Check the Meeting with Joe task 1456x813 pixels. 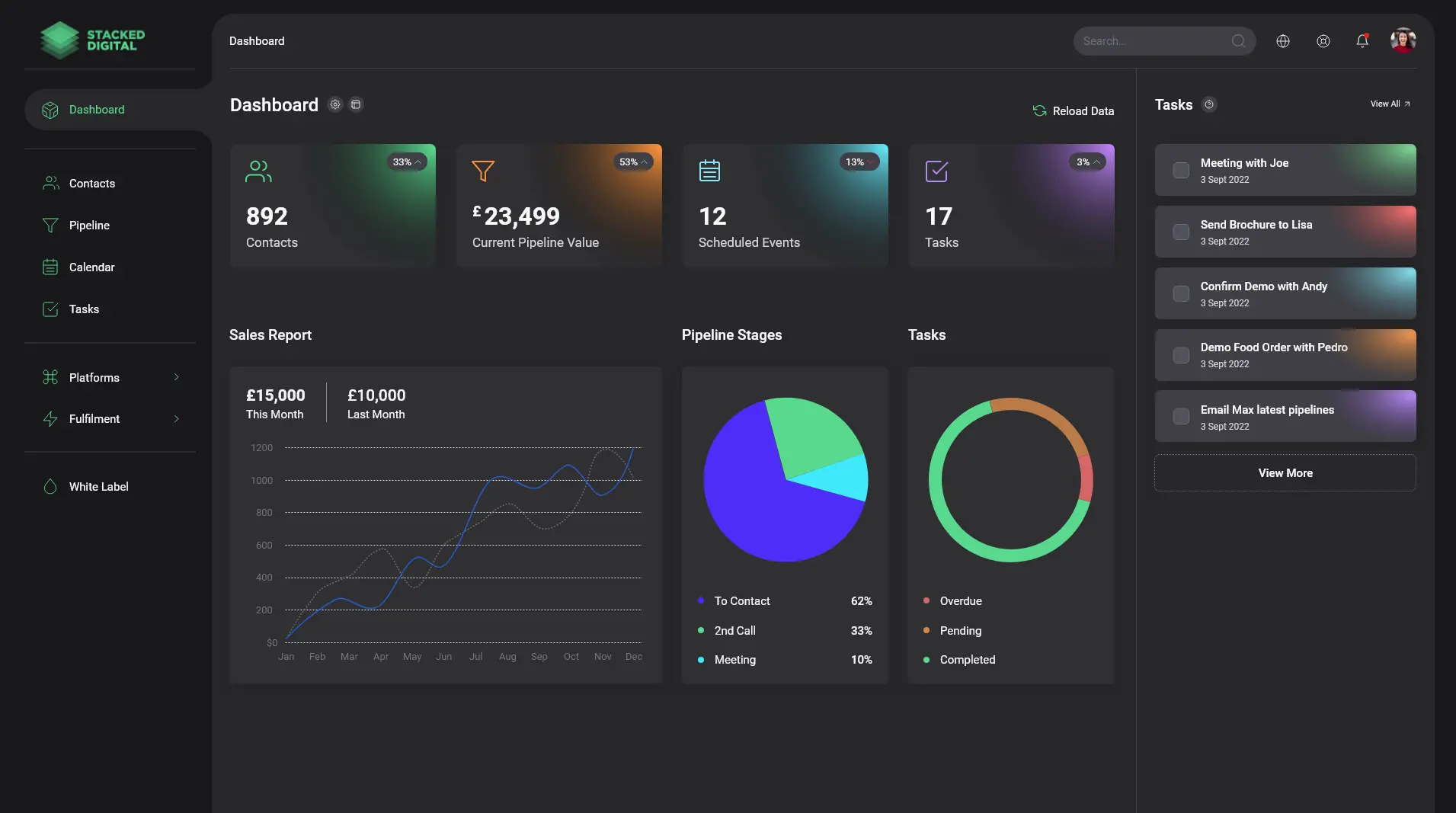1181,170
